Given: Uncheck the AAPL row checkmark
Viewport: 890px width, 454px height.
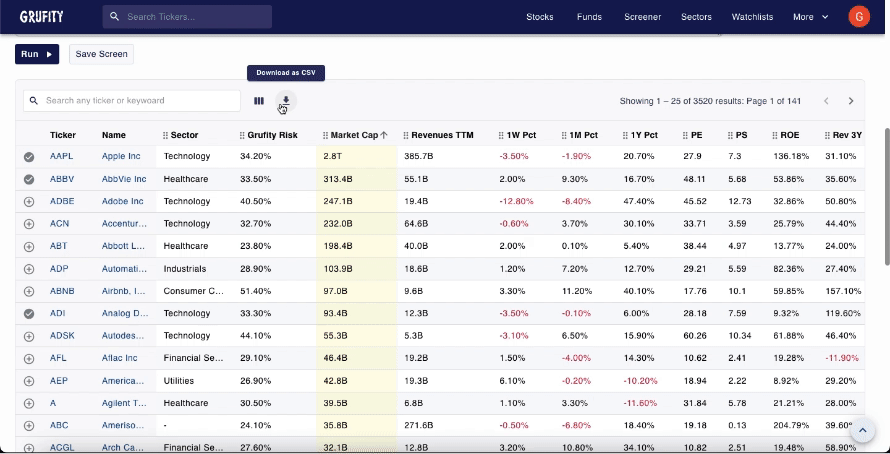Looking at the screenshot, I should (x=29, y=157).
